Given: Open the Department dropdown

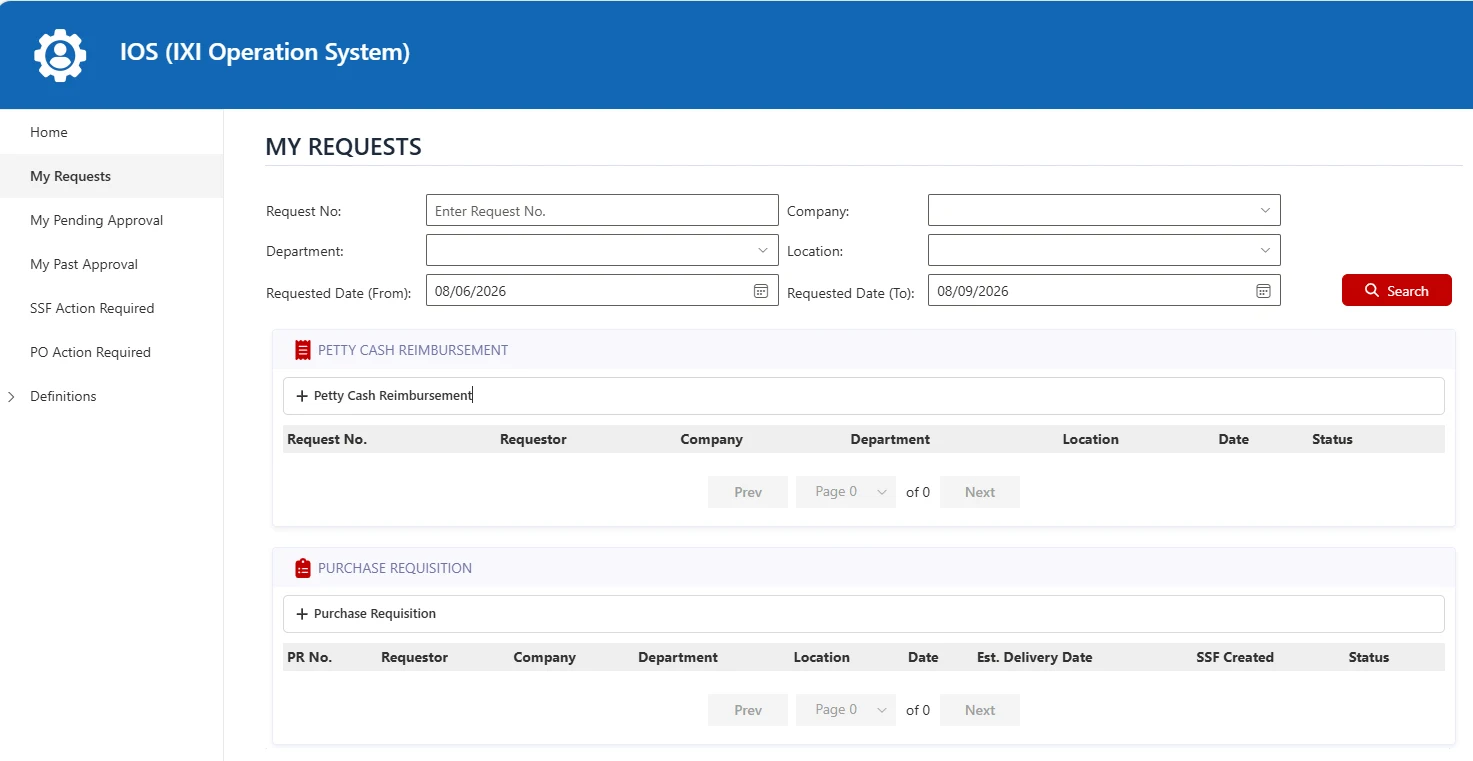Looking at the screenshot, I should coord(602,250).
